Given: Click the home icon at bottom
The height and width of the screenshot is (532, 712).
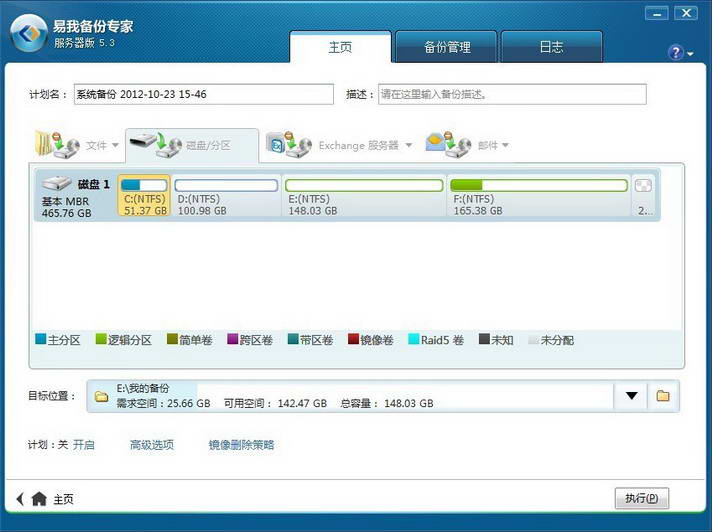Looking at the screenshot, I should 39,499.
